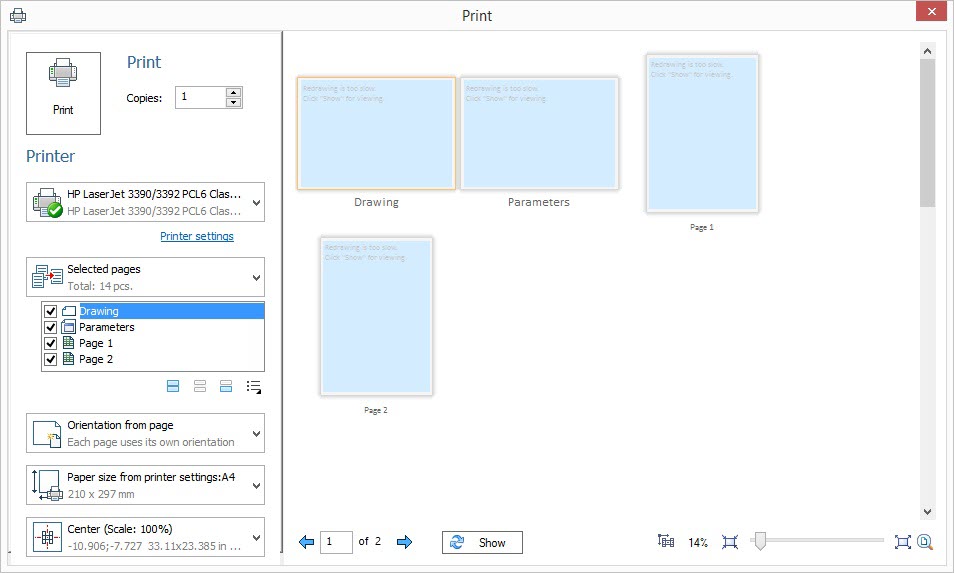Click the preview scrollbar up arrow
Viewport: 954px width, 573px height.
pyautogui.click(x=927, y=51)
